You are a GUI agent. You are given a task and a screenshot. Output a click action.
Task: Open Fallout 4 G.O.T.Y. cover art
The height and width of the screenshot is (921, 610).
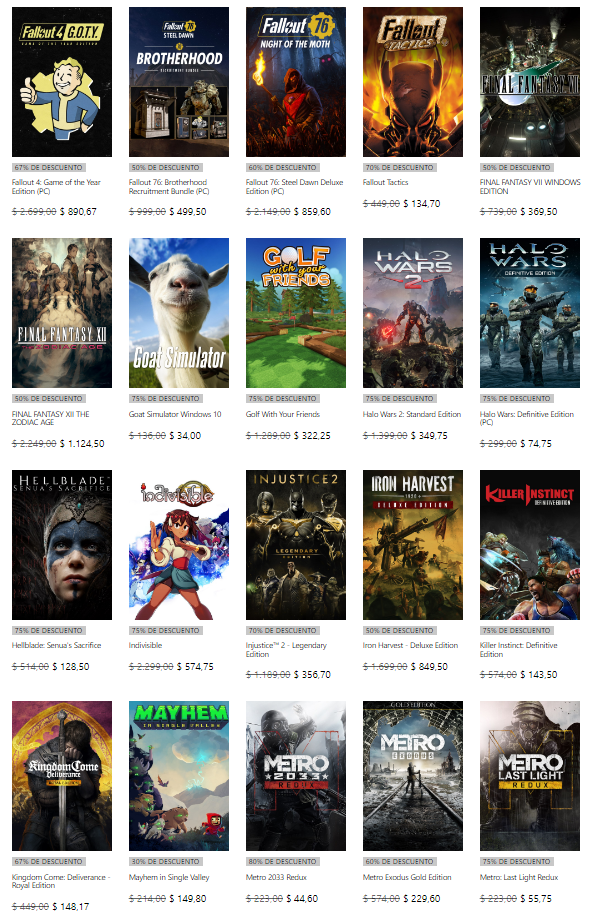click(x=62, y=82)
